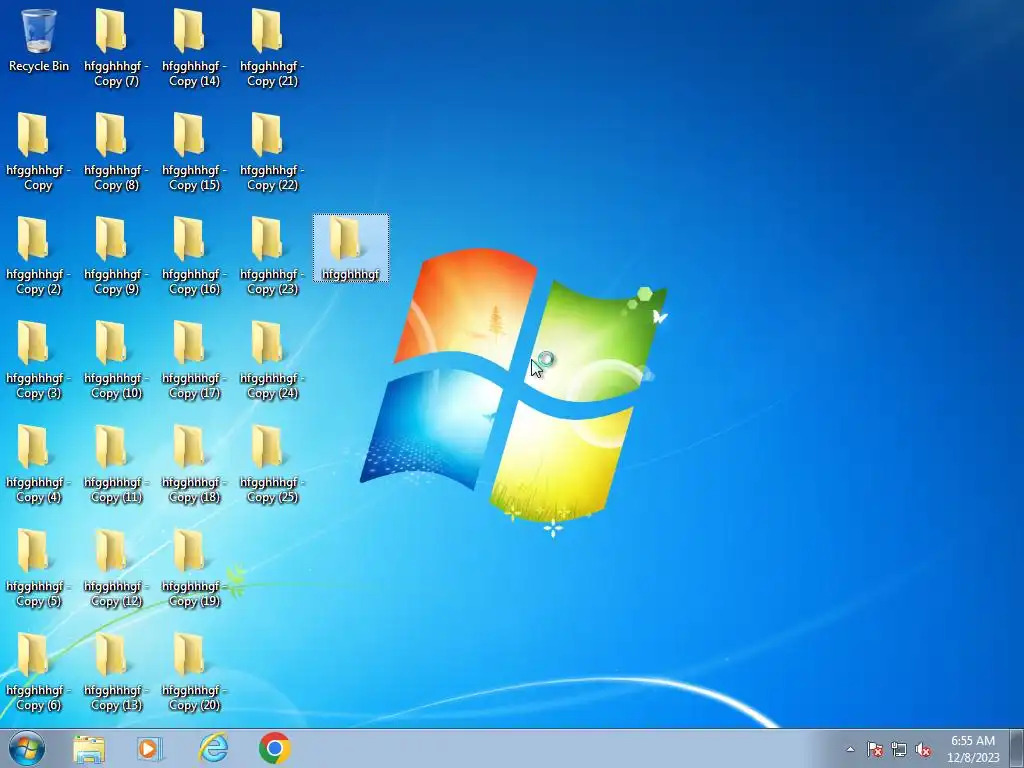
Task: Select folder hfgghhhgf - Copy (21)
Action: [272, 47]
